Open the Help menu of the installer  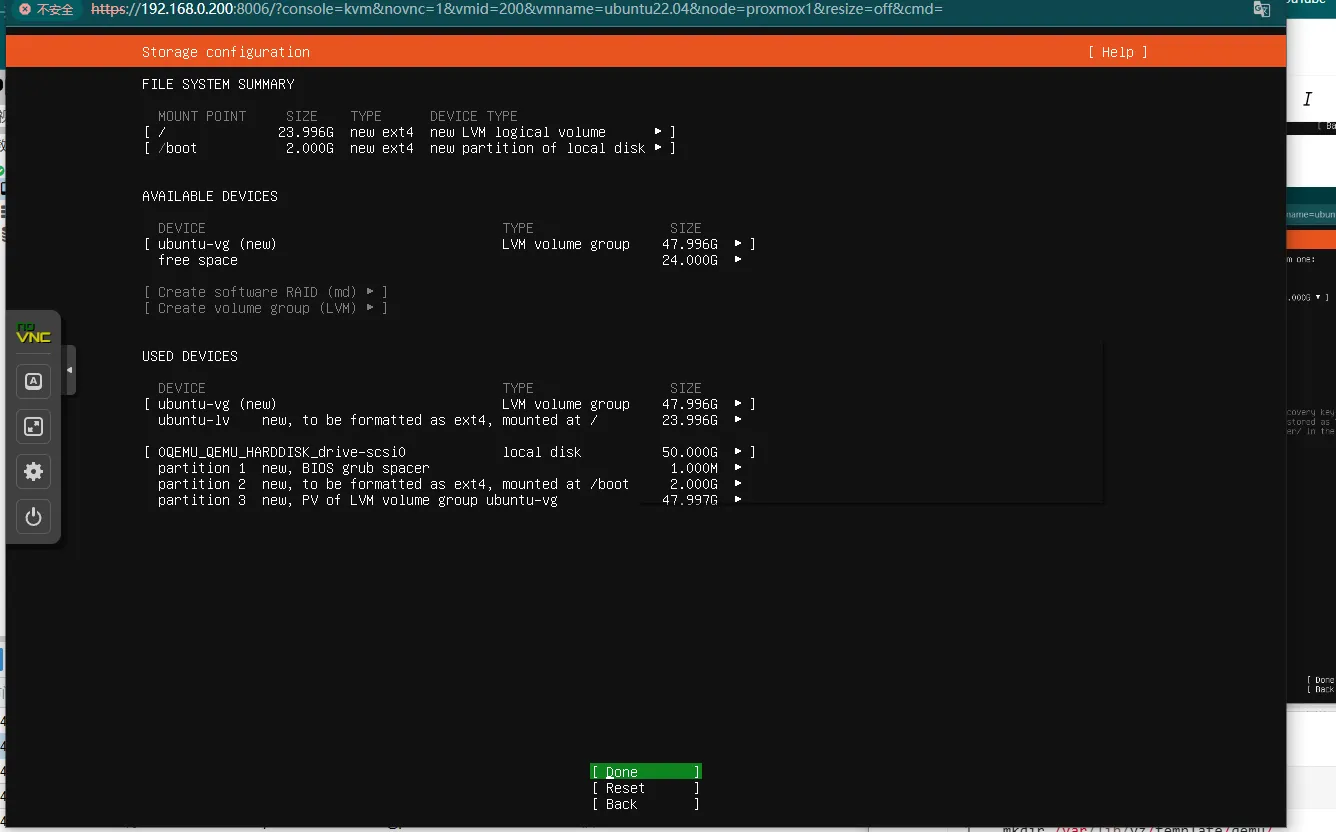(1117, 52)
